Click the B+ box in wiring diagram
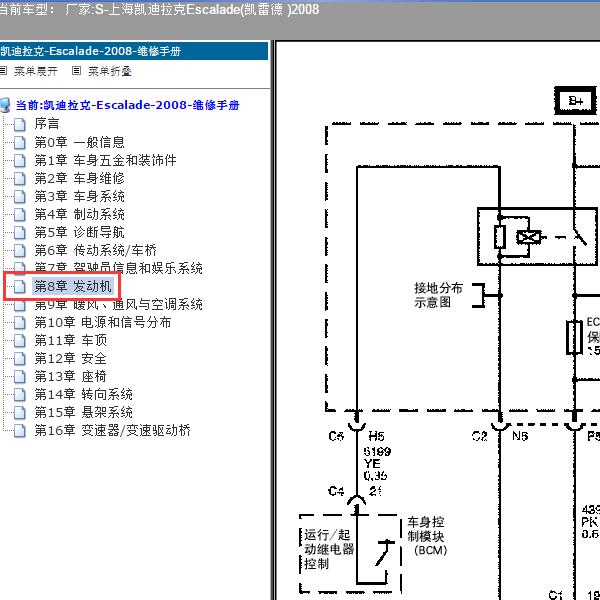The width and height of the screenshot is (600, 600). pos(576,101)
